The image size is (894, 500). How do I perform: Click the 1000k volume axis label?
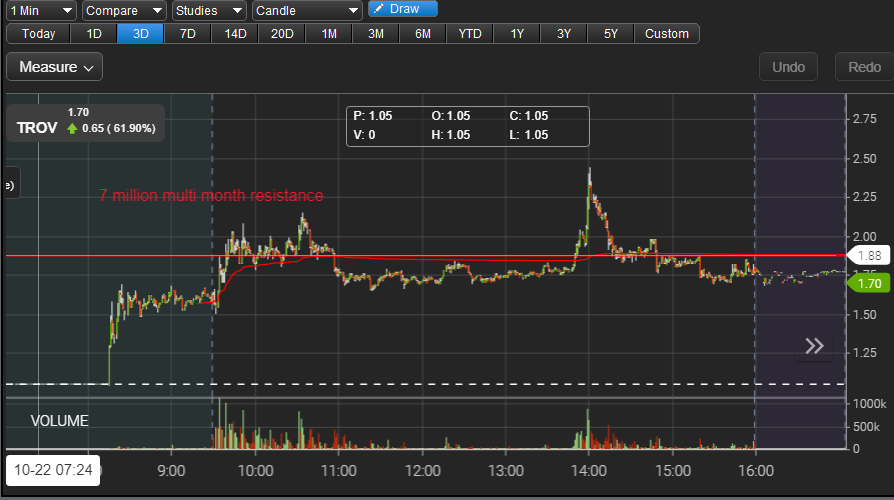point(869,404)
